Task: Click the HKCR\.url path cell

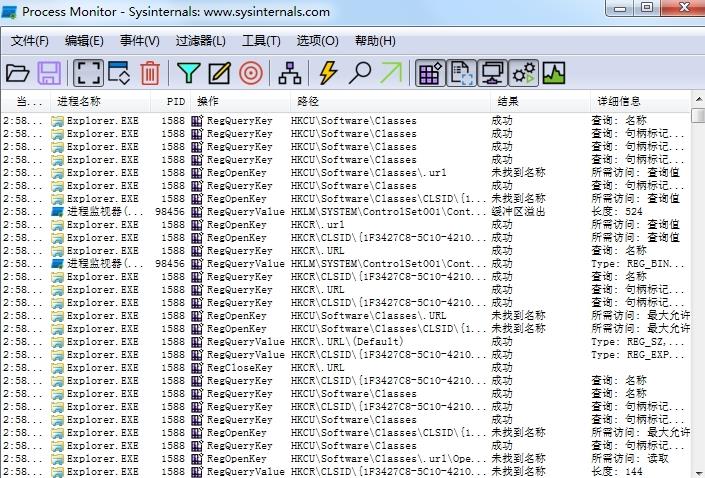Action: coord(317,224)
